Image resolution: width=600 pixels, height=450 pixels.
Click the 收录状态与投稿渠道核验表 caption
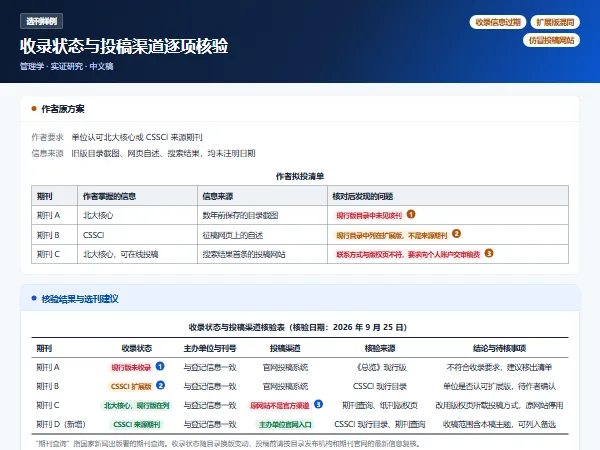(300, 327)
